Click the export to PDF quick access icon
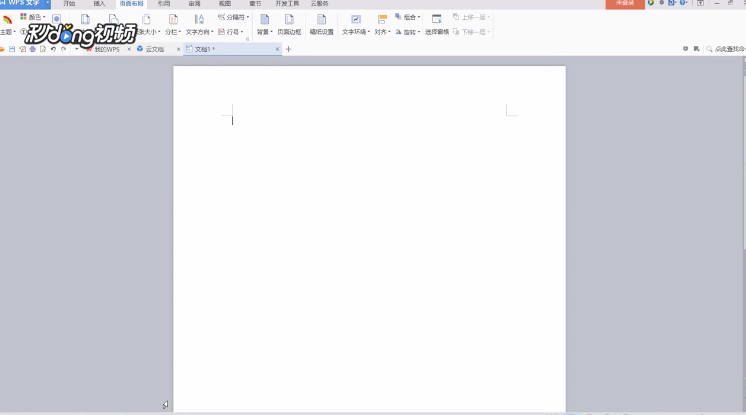Viewport: 746px width, 415px height. coord(22,49)
